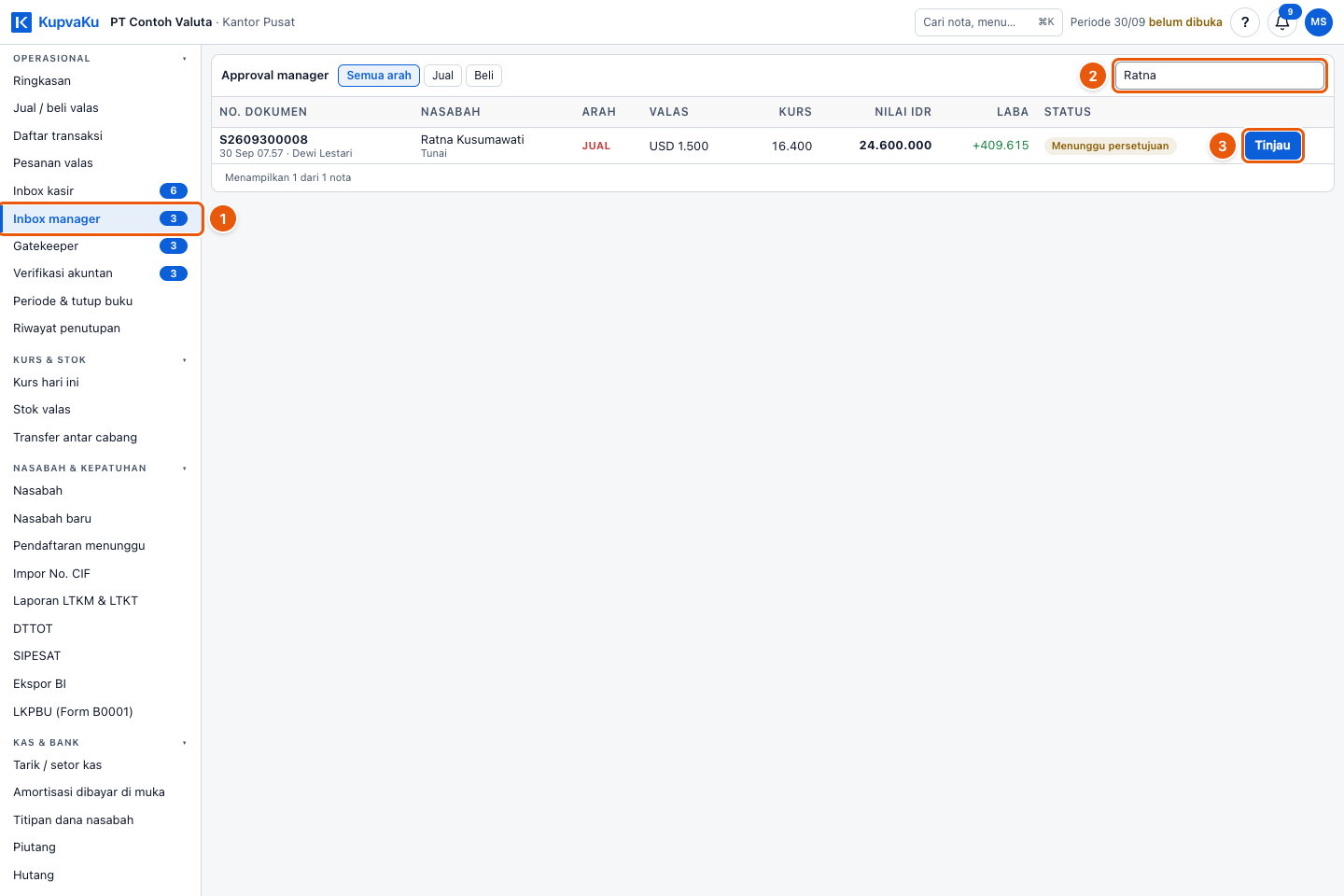
Task: Go to Jual / beli valas
Action: (101, 108)
